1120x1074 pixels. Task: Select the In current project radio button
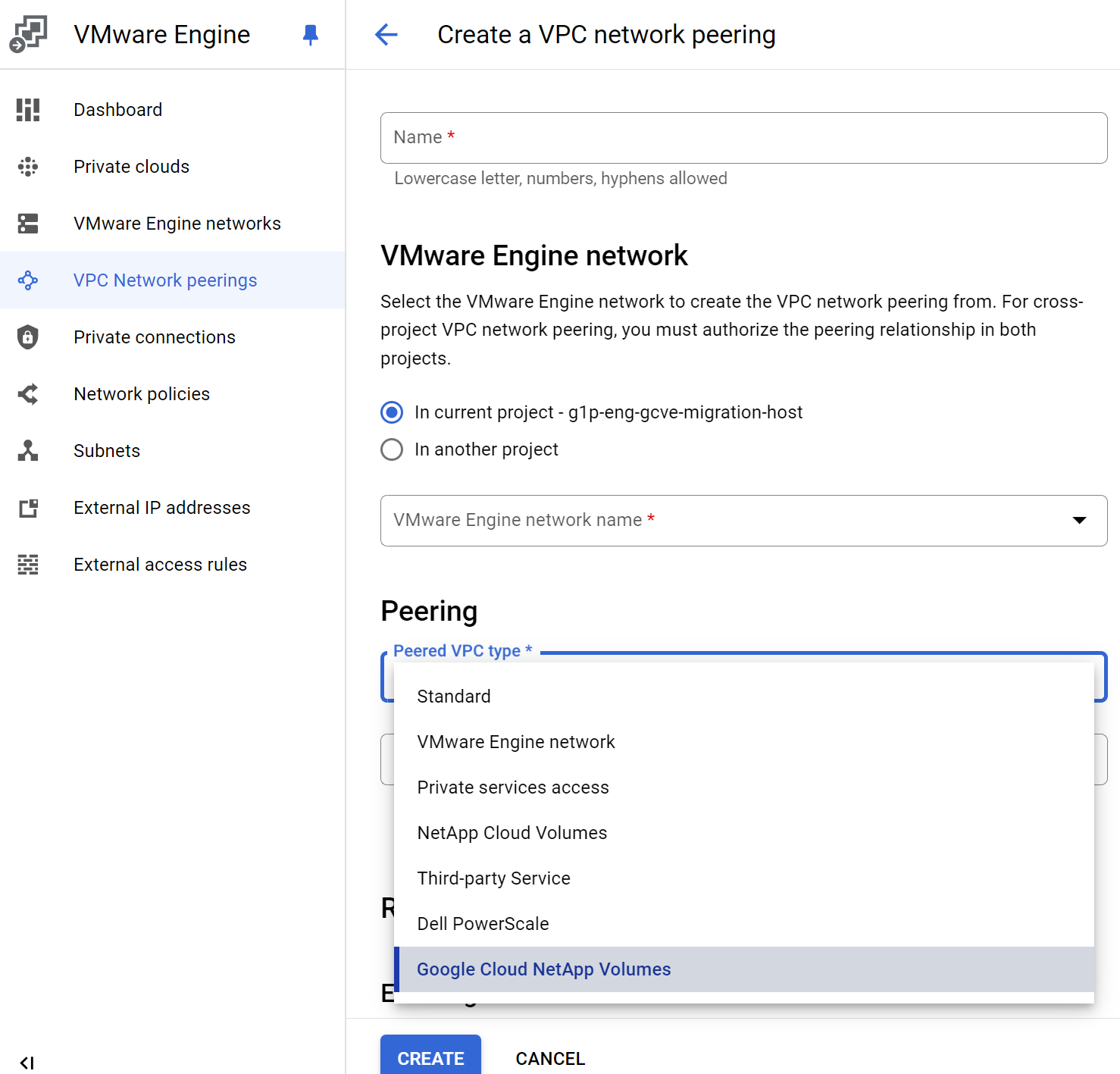click(392, 412)
